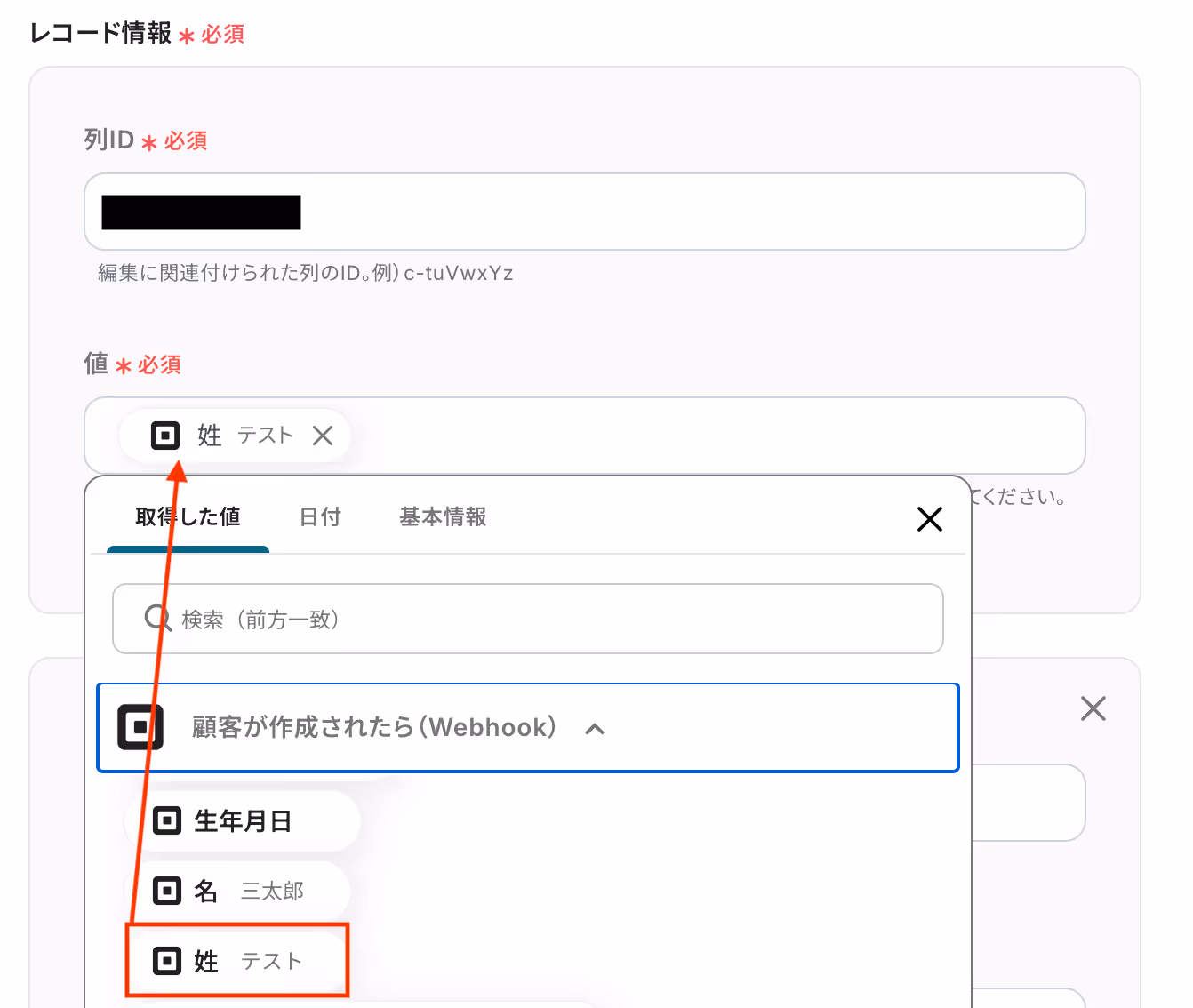Click the hint text 編集に関連付けられた列のID
This screenshot has width=1193, height=1008.
tap(306, 273)
